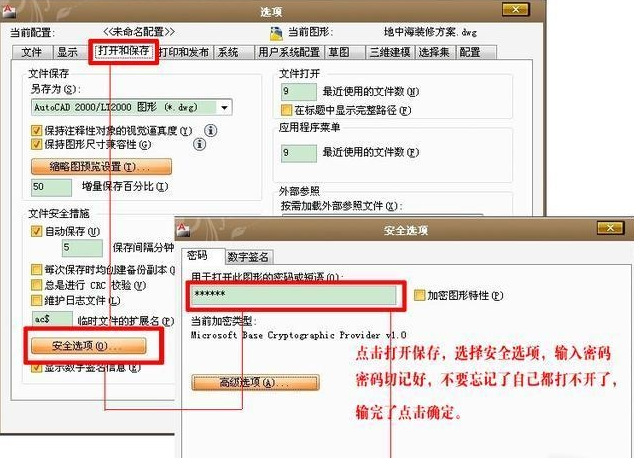Click 文件打开 最近使用的文件数 field
Image resolution: width=634 pixels, height=458 pixels.
[299, 92]
